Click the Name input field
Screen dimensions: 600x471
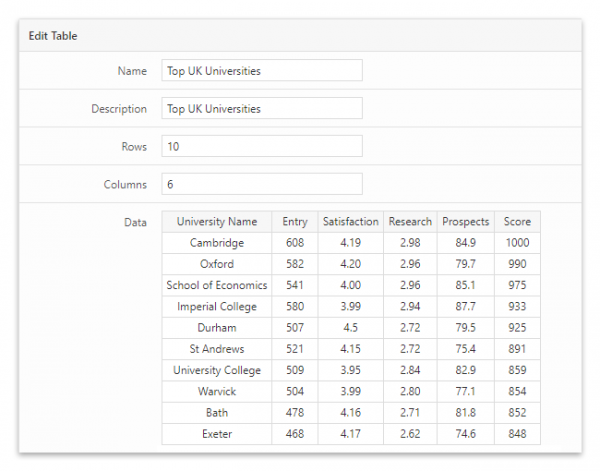coord(261,71)
